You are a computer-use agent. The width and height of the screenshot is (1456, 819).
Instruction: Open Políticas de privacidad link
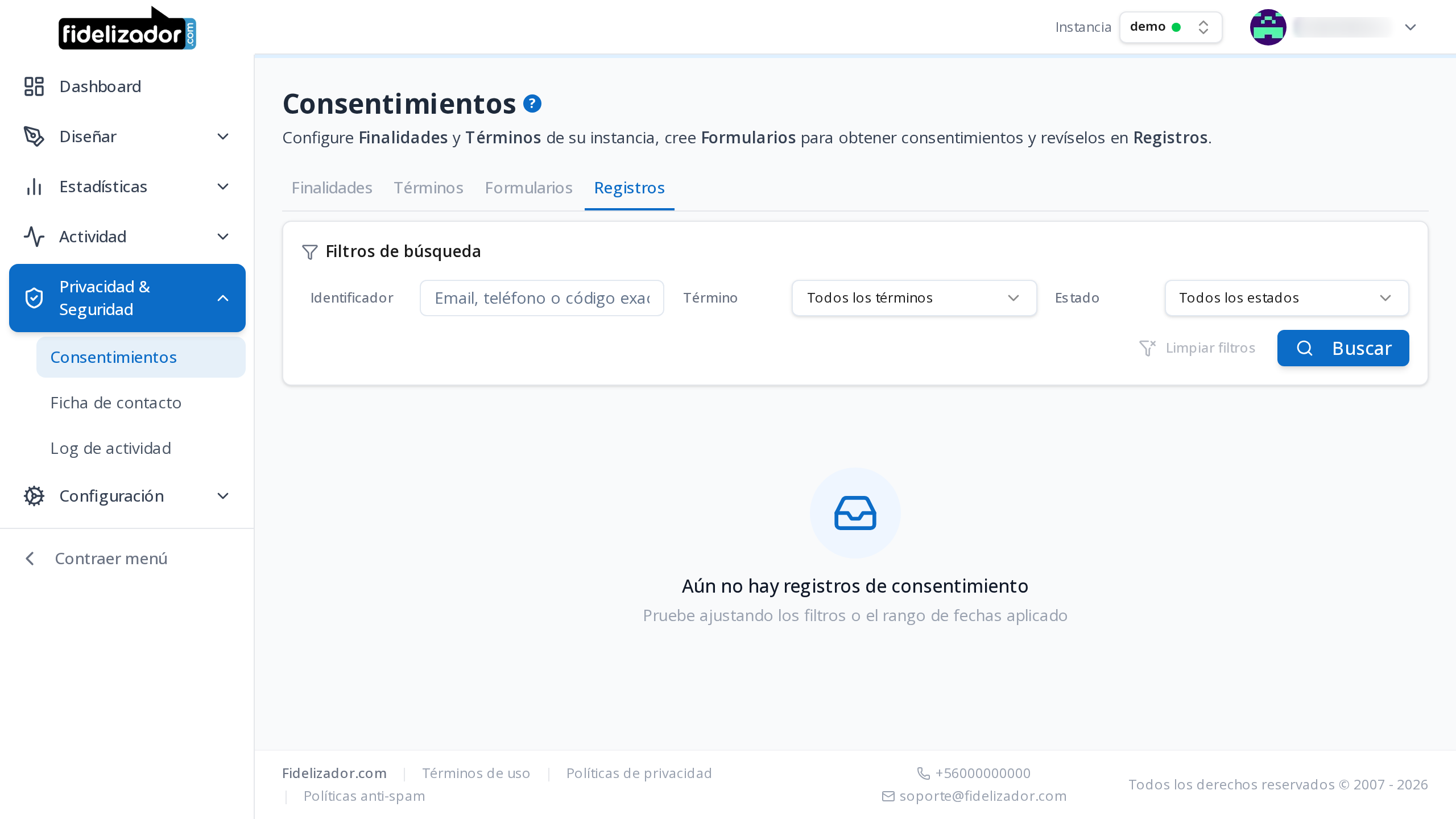pyautogui.click(x=639, y=773)
